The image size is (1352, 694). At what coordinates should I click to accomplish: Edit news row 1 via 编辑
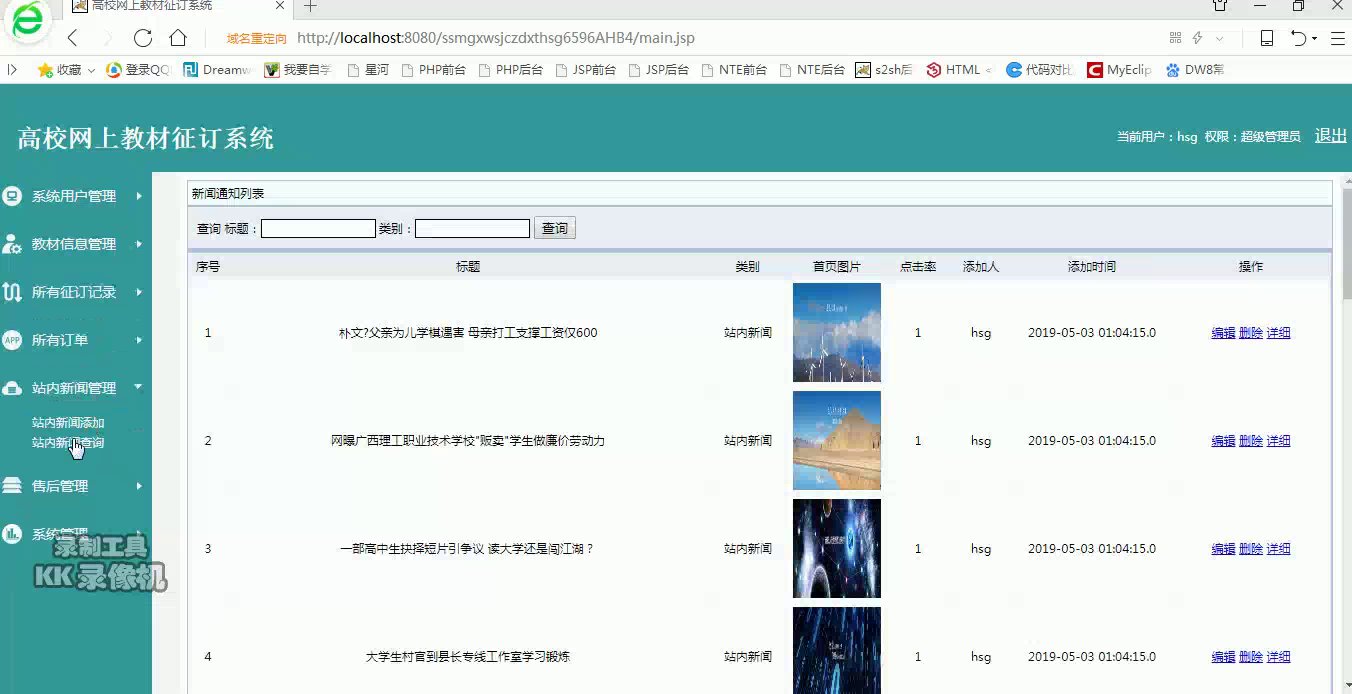click(x=1223, y=333)
